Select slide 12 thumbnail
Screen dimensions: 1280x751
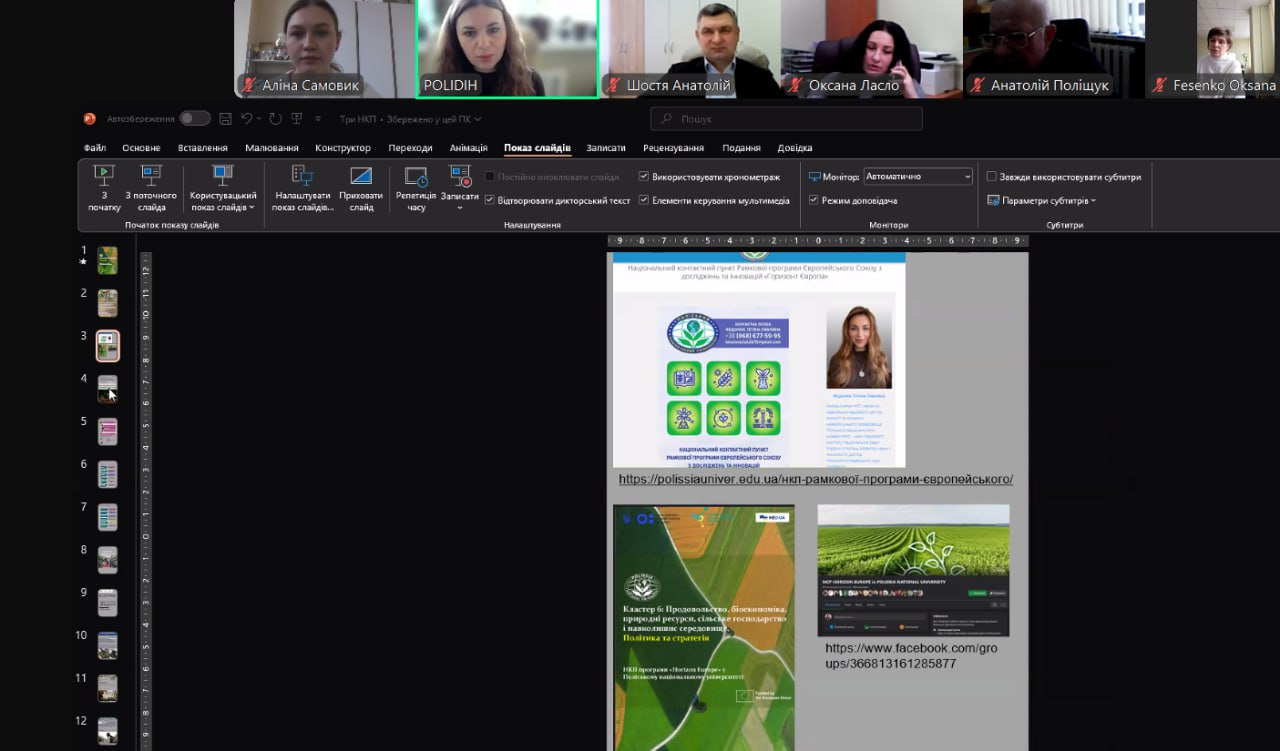[107, 731]
